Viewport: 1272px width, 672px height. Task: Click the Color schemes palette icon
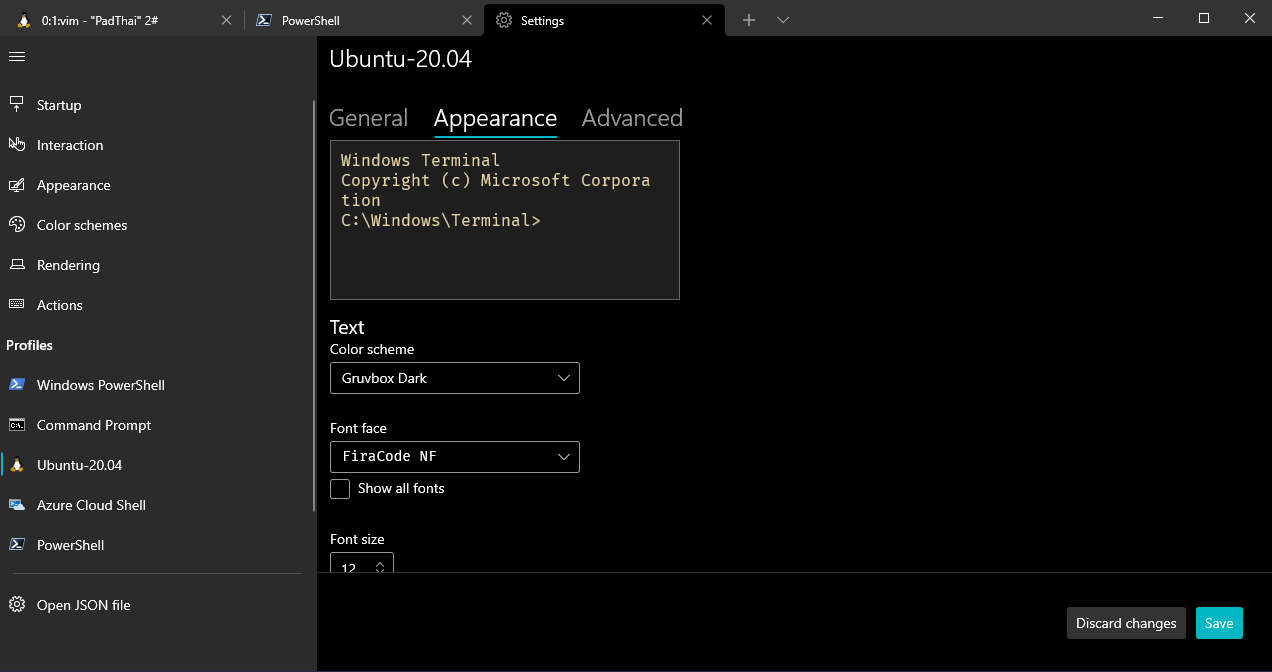point(17,225)
